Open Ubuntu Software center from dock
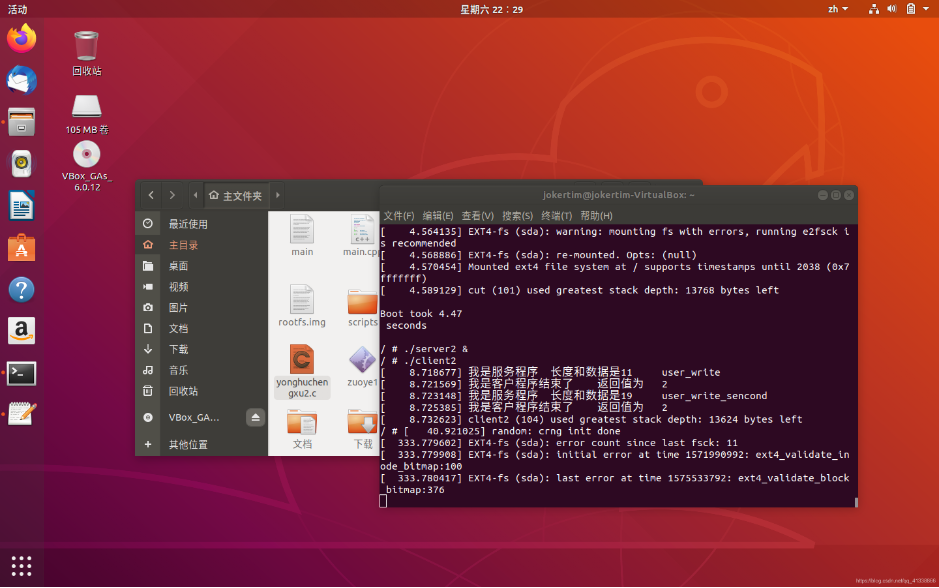Viewport: 939px width, 588px height. click(22, 247)
